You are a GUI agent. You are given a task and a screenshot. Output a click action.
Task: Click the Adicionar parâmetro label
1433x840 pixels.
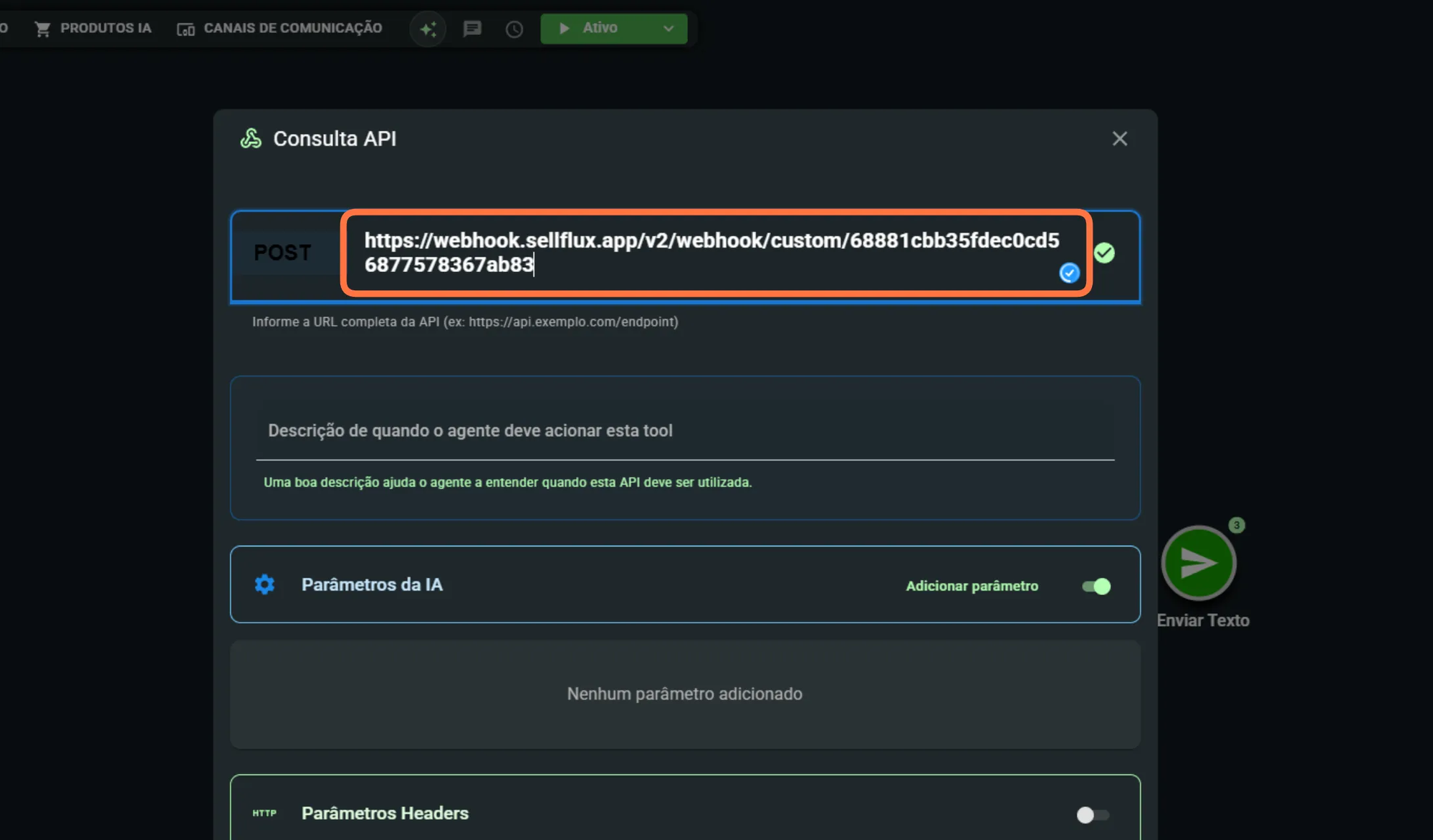972,586
